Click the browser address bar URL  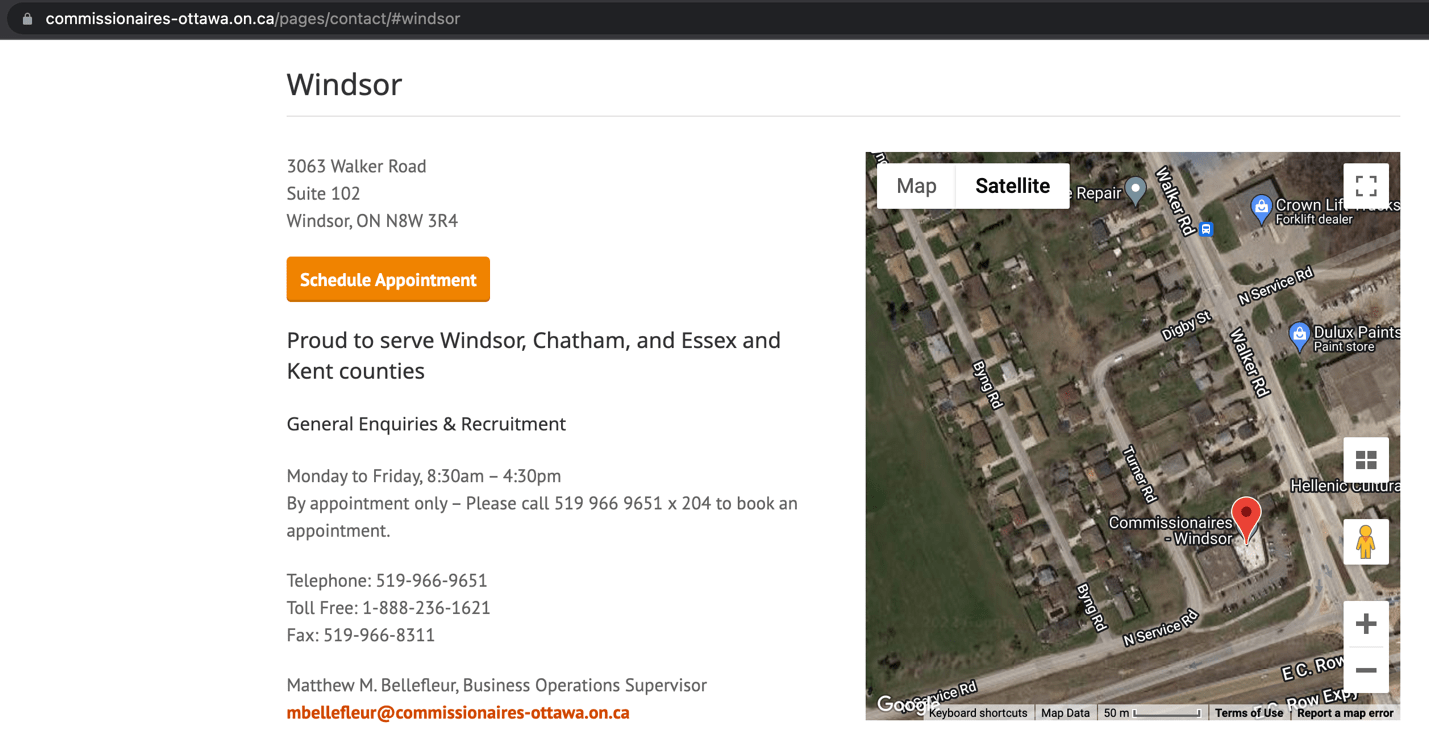coord(253,19)
